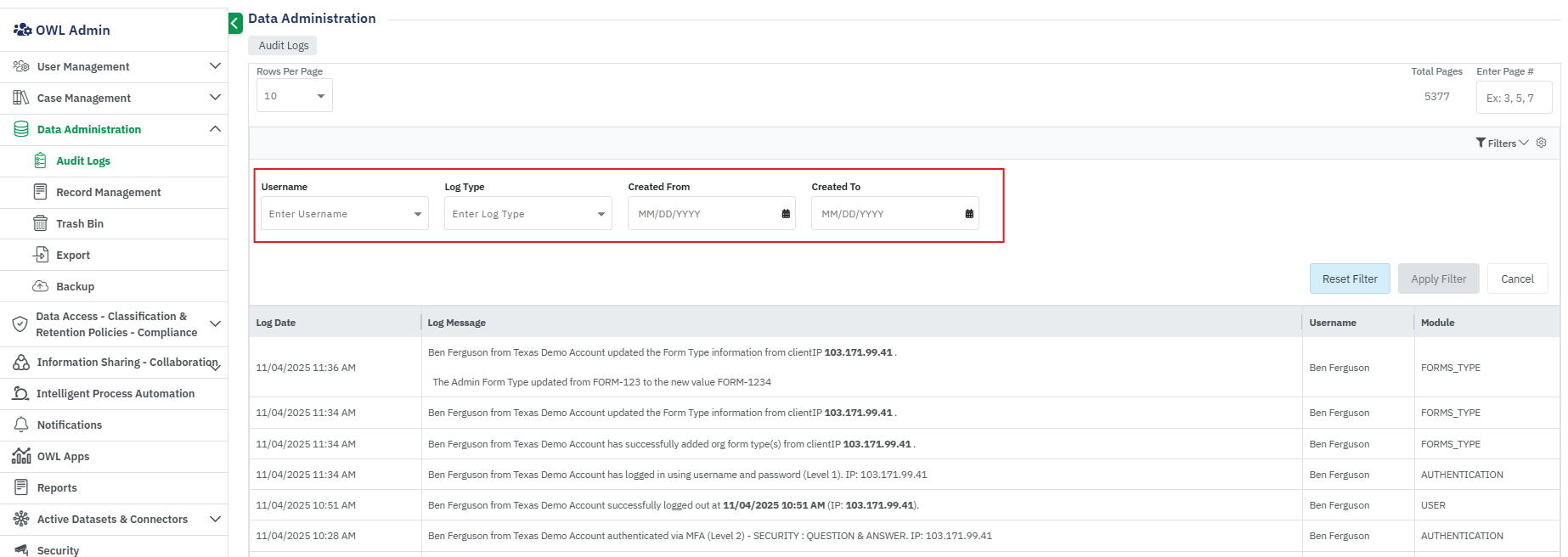The height and width of the screenshot is (557, 1568).
Task: Click the Export file icon
Action: point(40,255)
